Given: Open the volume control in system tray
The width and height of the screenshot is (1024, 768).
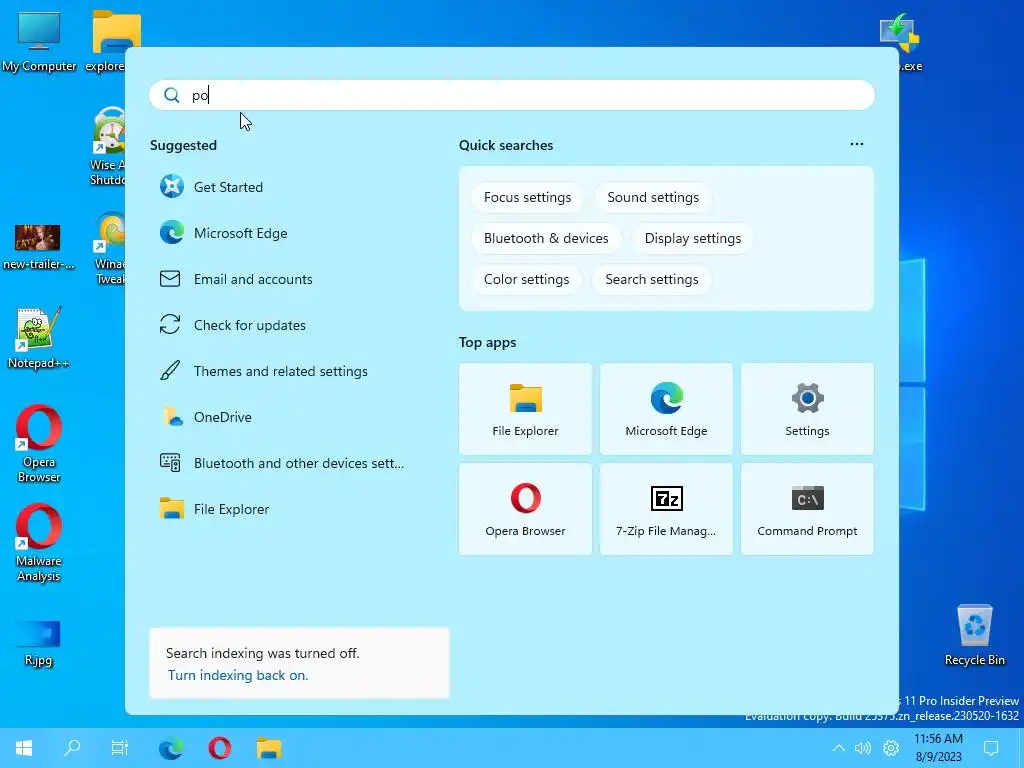Looking at the screenshot, I should click(x=863, y=748).
